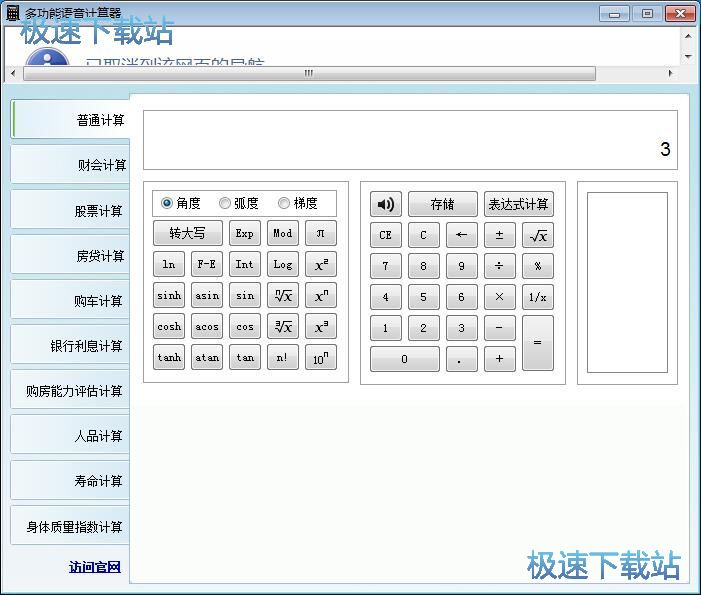Click the Log button

click(x=283, y=265)
